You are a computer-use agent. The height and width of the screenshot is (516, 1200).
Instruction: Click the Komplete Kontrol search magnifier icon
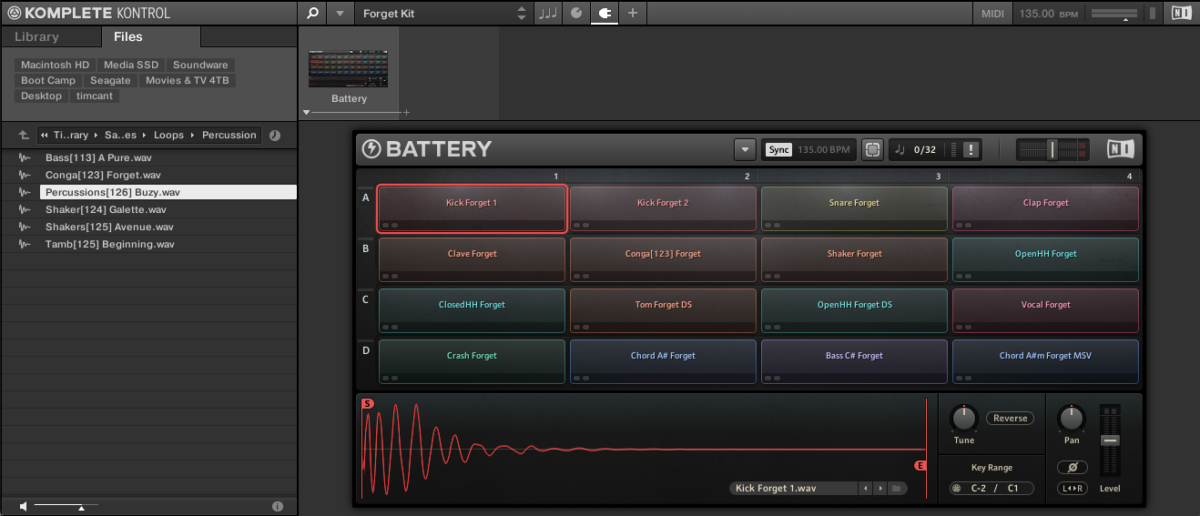[312, 13]
